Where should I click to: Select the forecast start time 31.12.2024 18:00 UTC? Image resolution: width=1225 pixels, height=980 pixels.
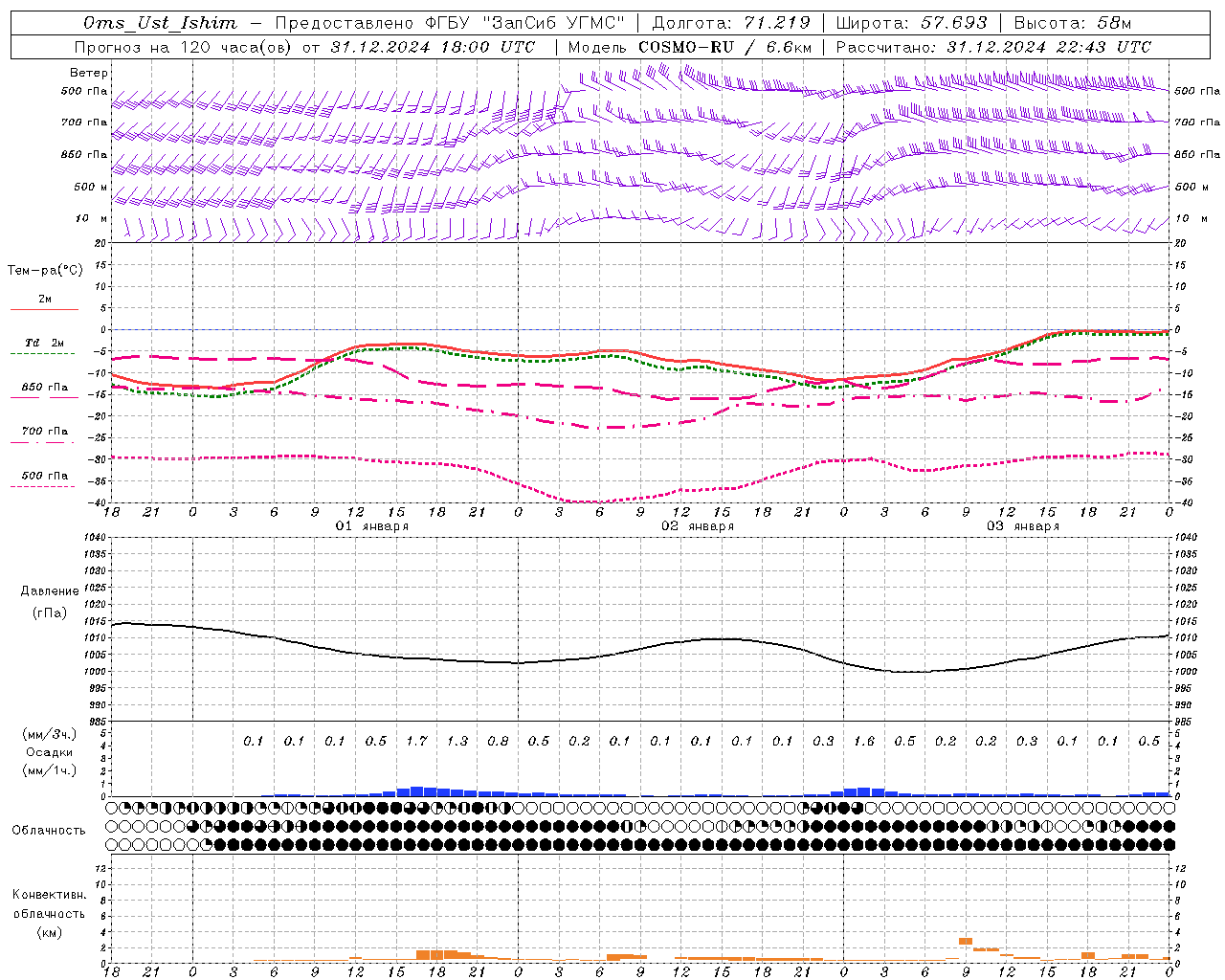tap(432, 47)
